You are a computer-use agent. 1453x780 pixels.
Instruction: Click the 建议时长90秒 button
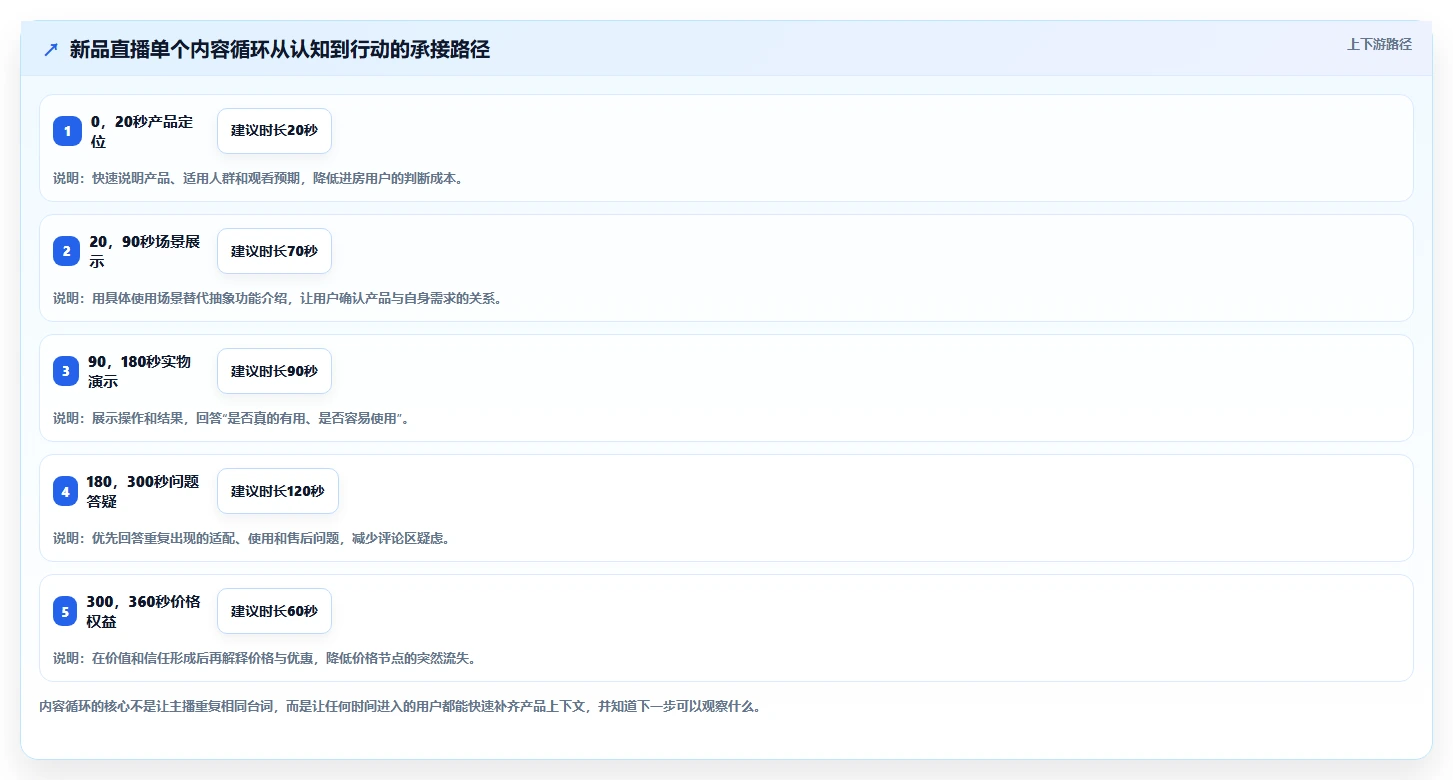(274, 371)
